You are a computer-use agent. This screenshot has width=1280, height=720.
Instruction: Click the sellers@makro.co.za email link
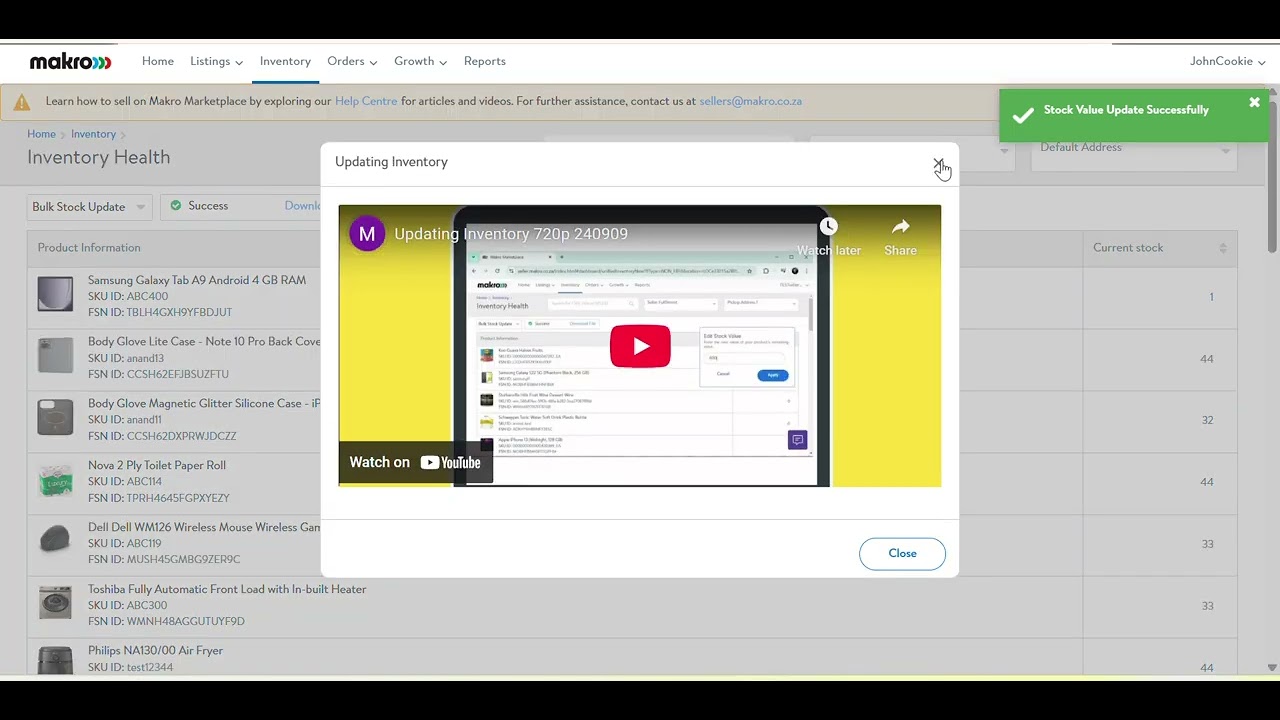[750, 101]
